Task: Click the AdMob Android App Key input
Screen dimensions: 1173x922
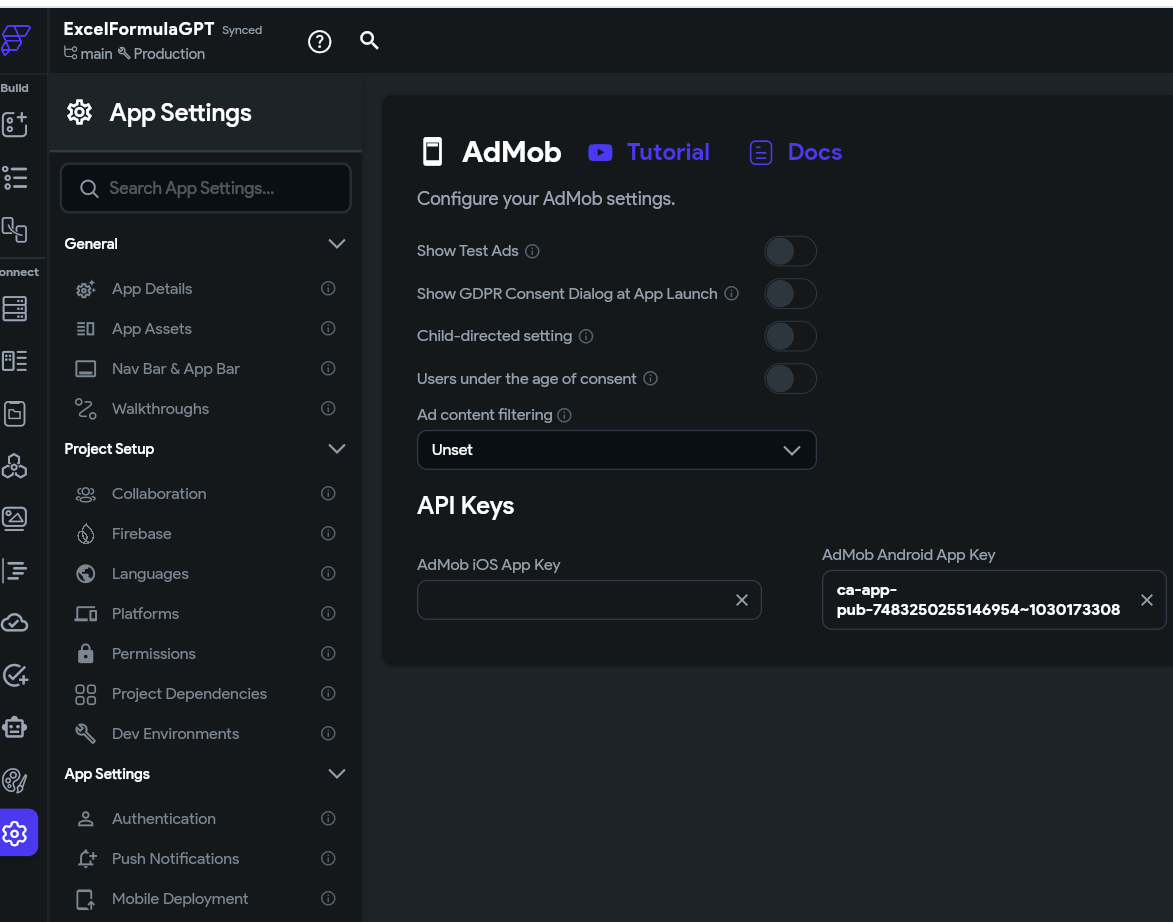Action: [x=993, y=600]
